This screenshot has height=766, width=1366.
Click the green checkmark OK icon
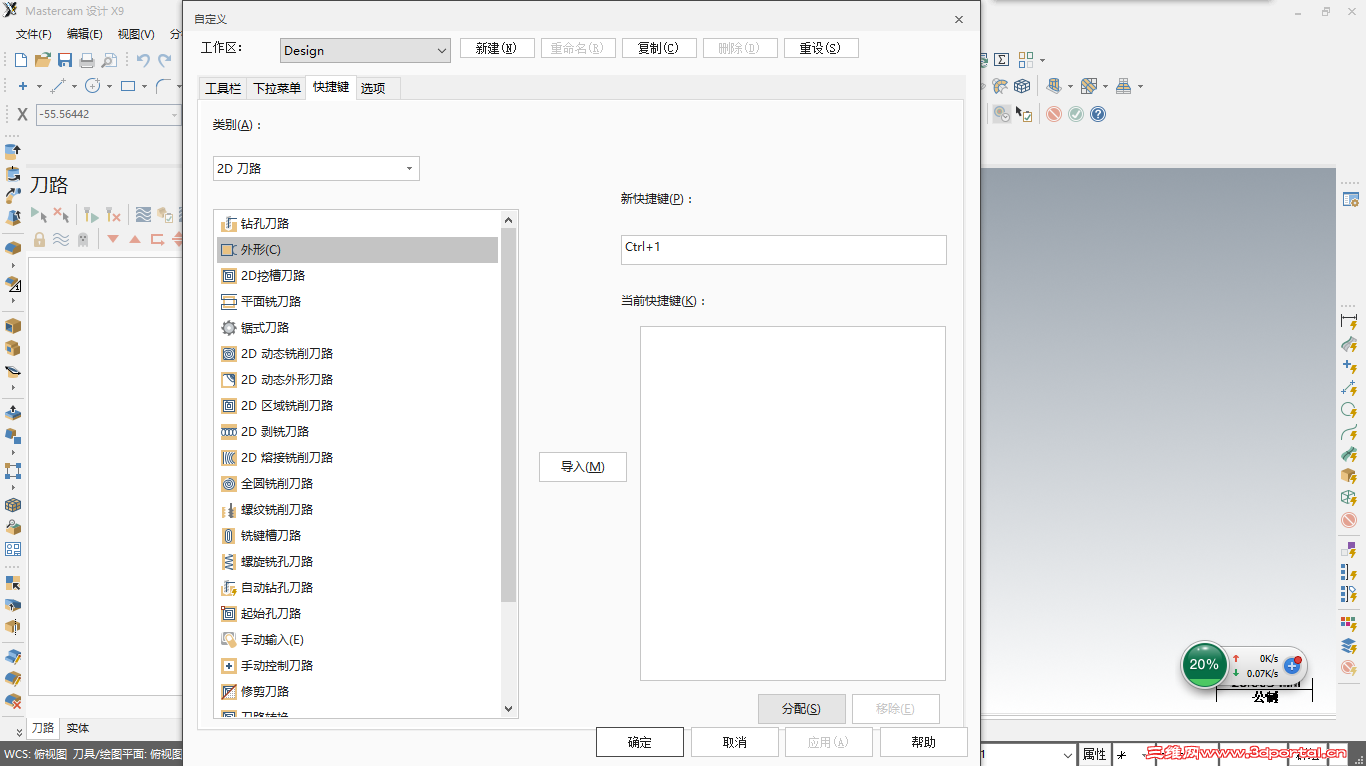[x=1076, y=114]
